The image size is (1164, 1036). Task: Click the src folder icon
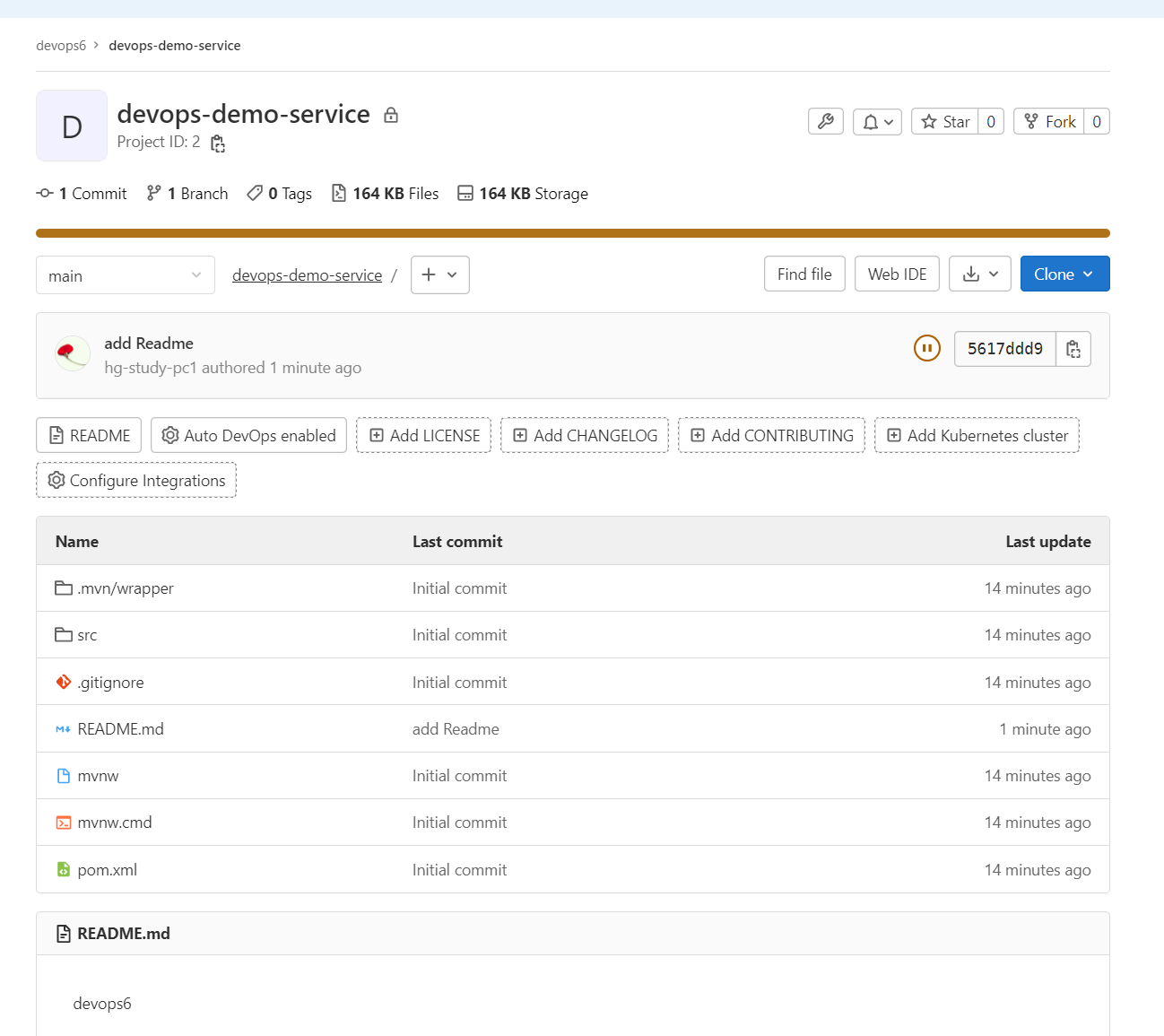(x=64, y=635)
